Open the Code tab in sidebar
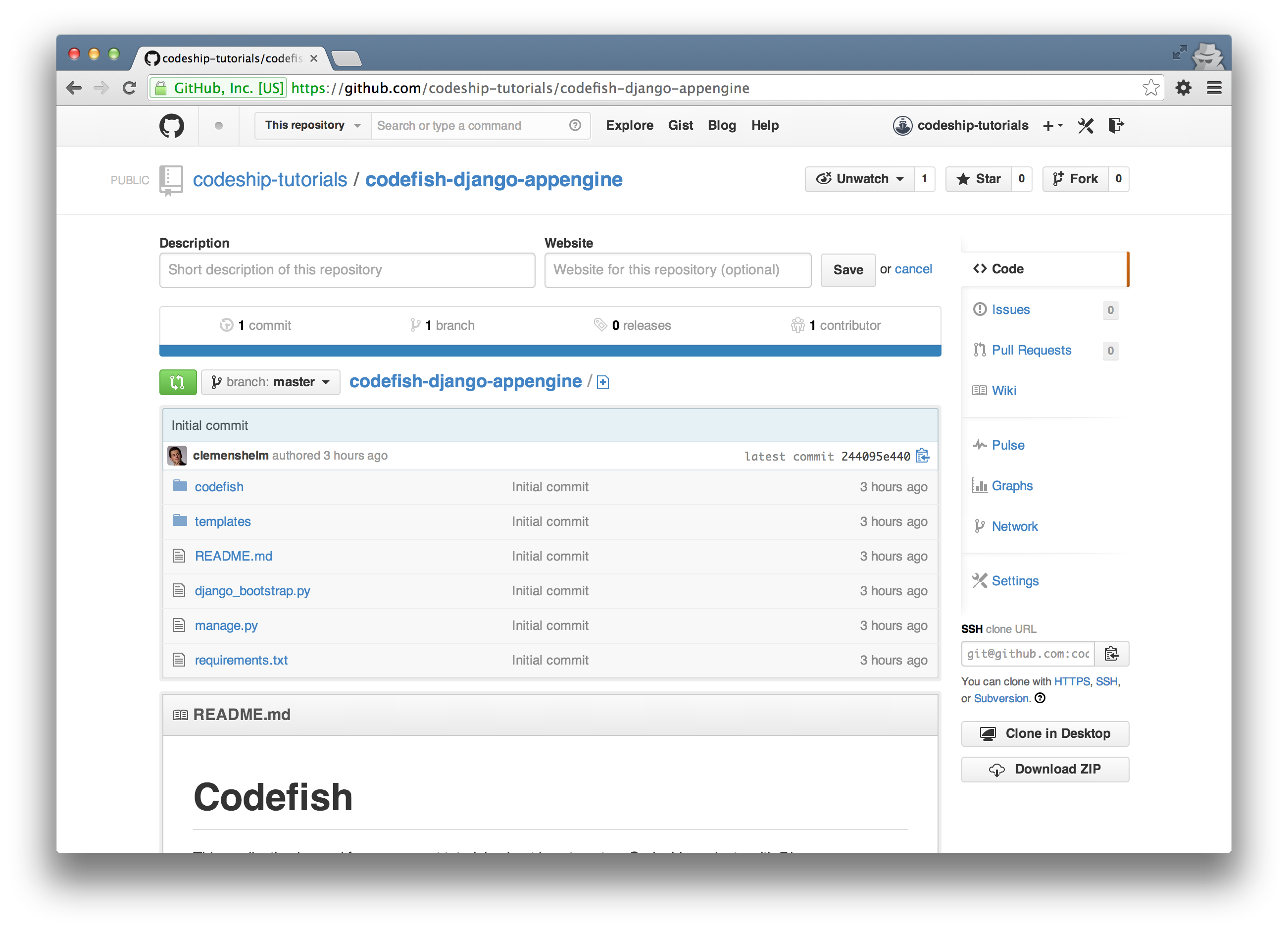 tap(1044, 269)
